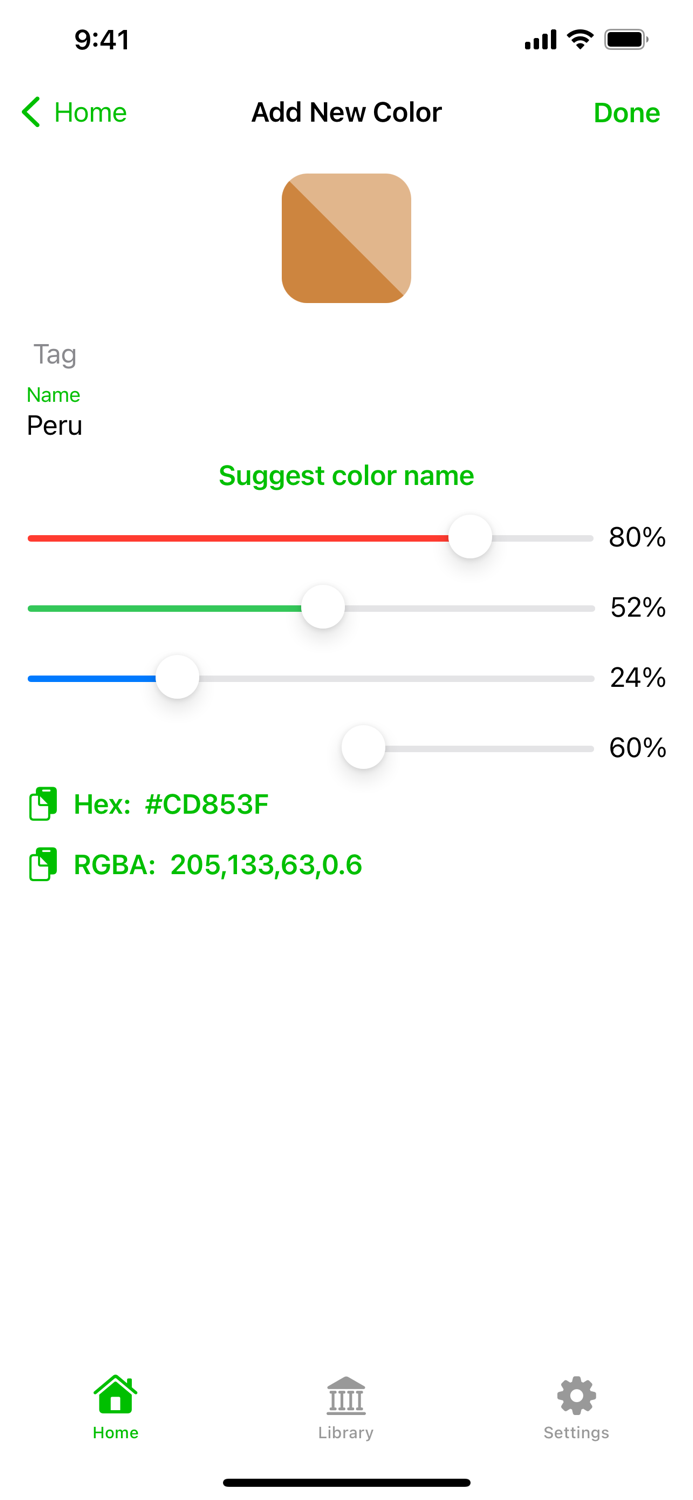
Task: Copy the RGBA values via clipboard icon
Action: (x=43, y=864)
